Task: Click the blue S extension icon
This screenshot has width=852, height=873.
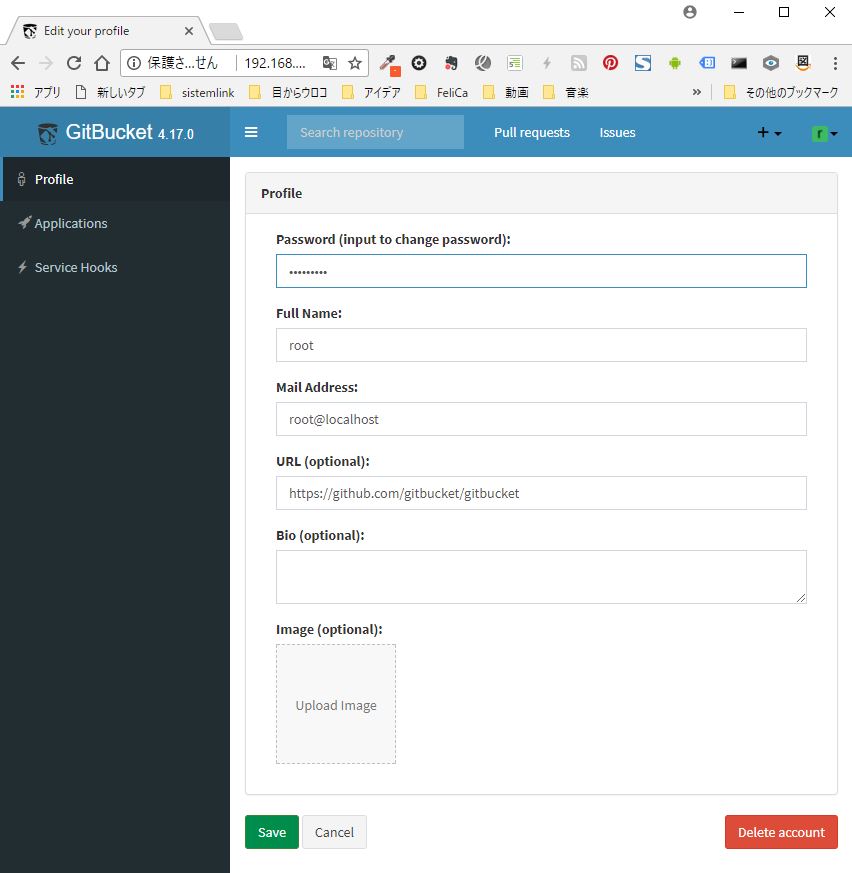Action: click(x=643, y=63)
